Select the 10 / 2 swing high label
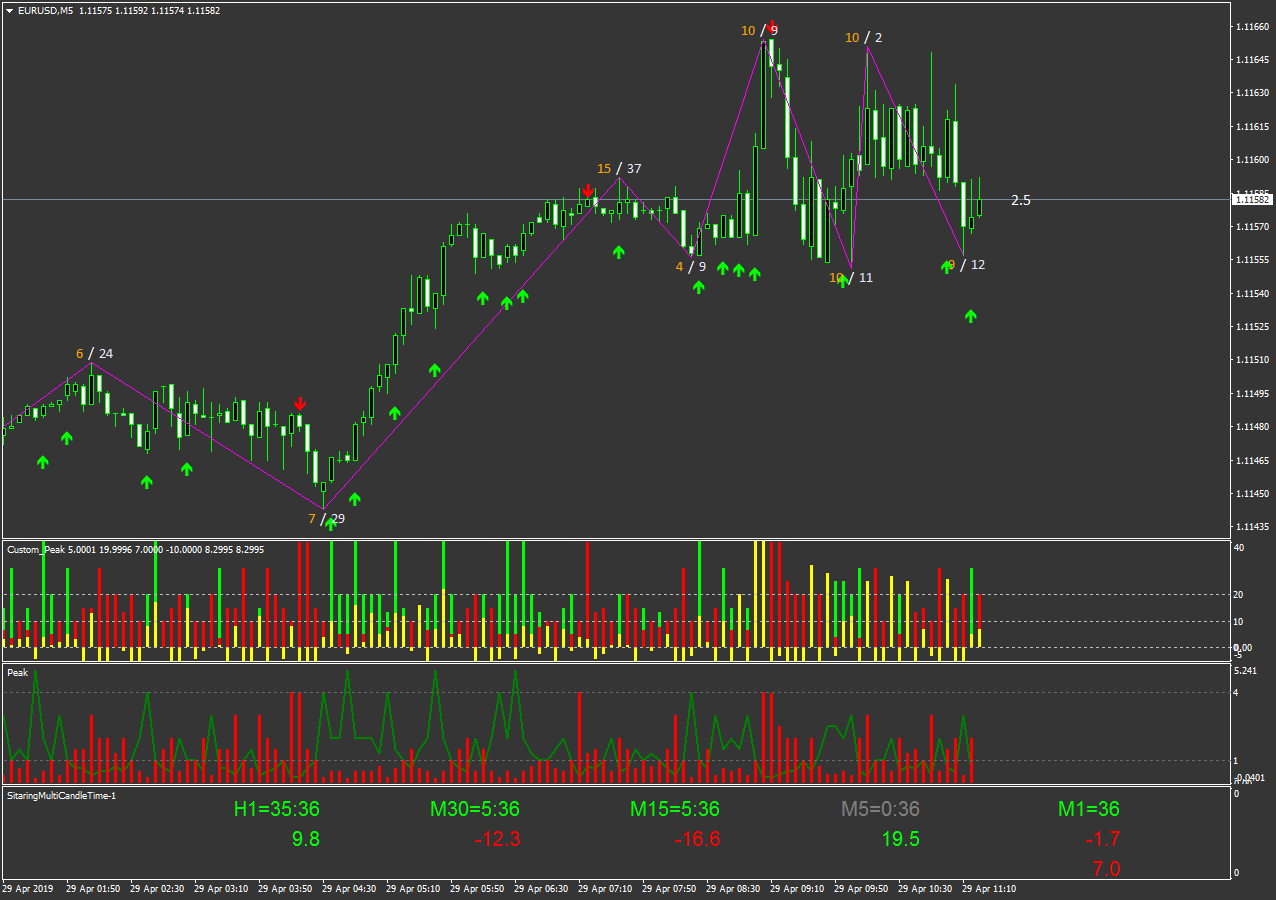The image size is (1276, 900). point(864,38)
